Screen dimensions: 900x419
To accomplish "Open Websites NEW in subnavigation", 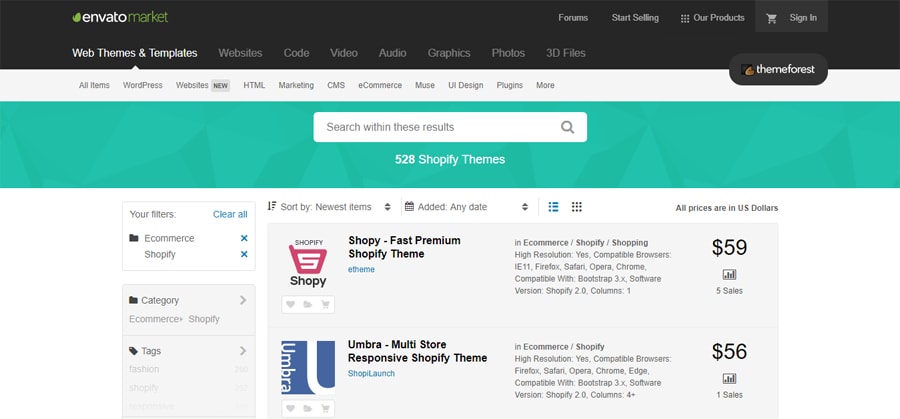I will pyautogui.click(x=203, y=85).
